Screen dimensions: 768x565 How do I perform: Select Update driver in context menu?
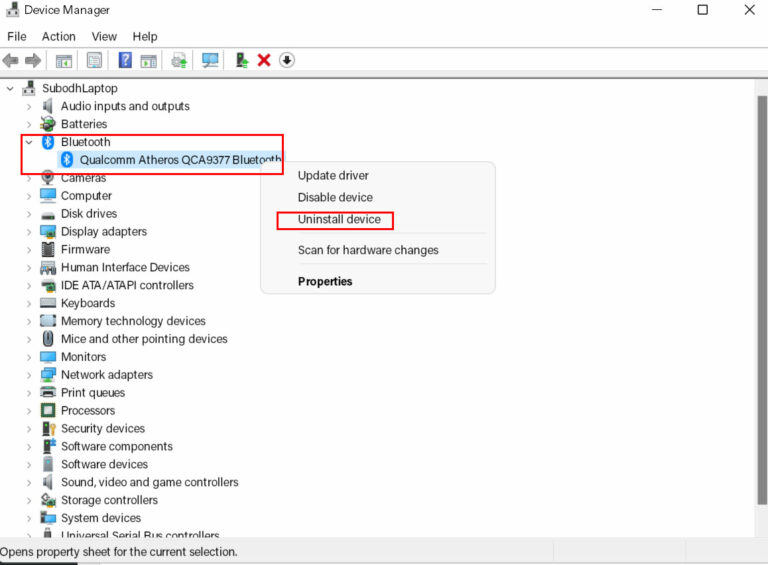[x=333, y=176]
